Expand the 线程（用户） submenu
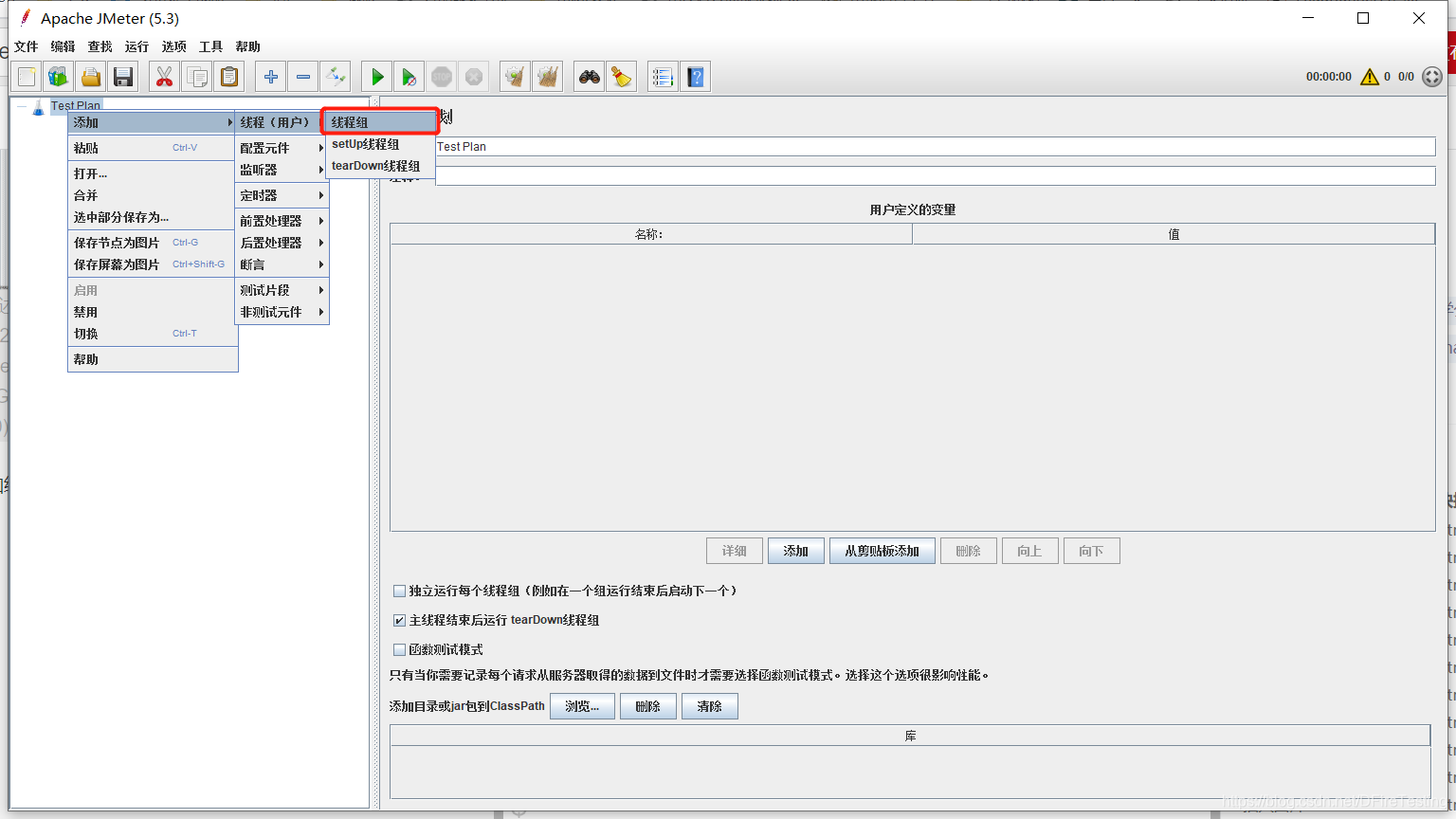Image resolution: width=1456 pixels, height=819 pixels. point(282,122)
